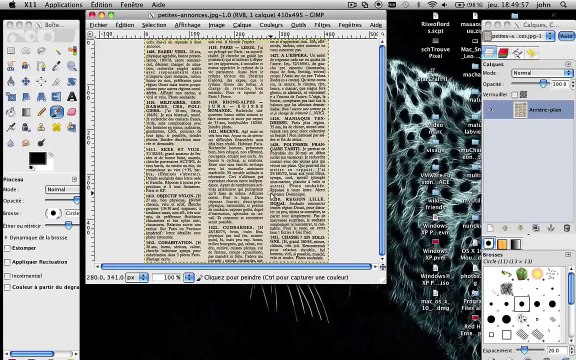
Task: Select the Flip tool
Action: pyautogui.click(x=57, y=97)
